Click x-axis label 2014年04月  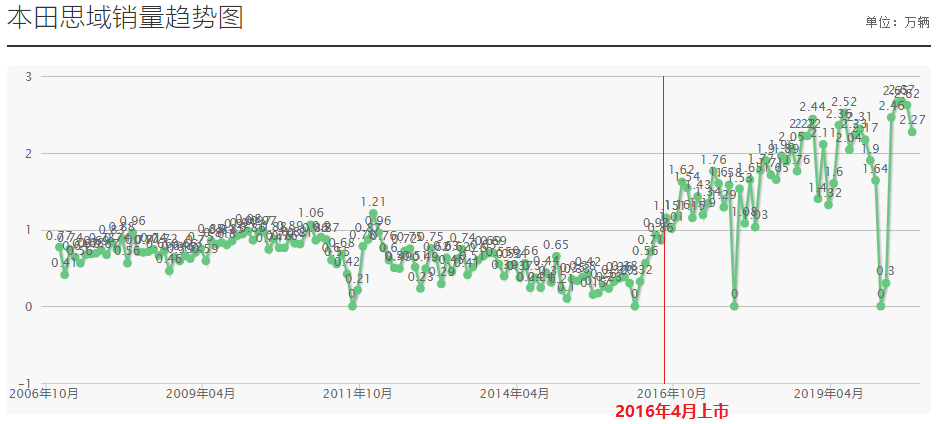(x=516, y=394)
